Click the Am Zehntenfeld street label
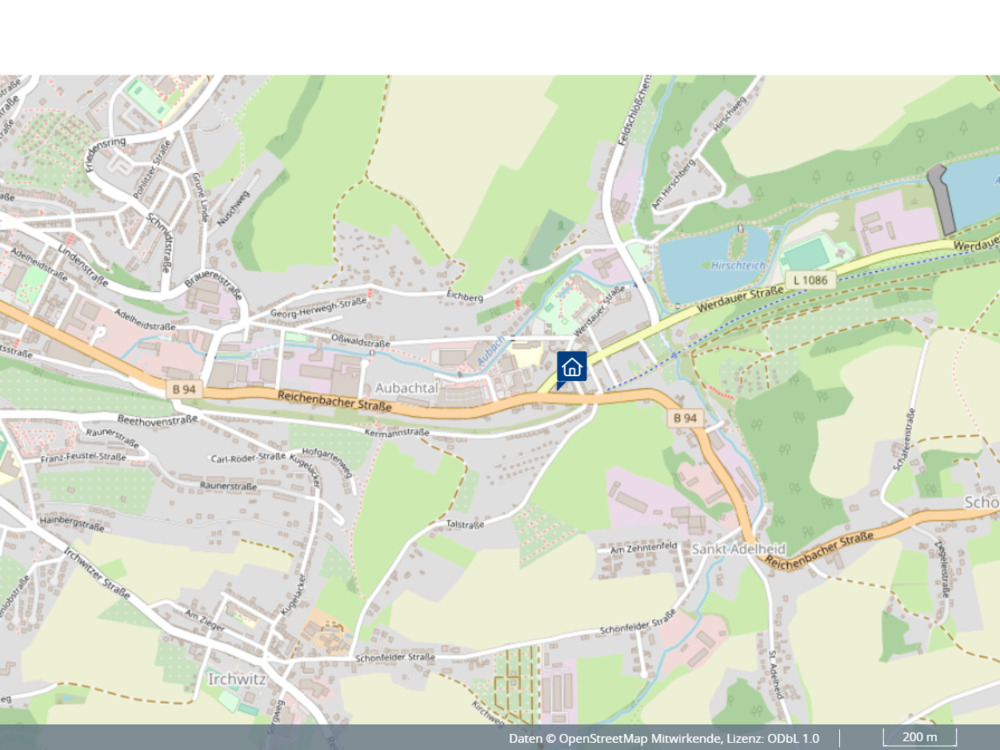Image resolution: width=1000 pixels, height=750 pixels. click(x=643, y=548)
